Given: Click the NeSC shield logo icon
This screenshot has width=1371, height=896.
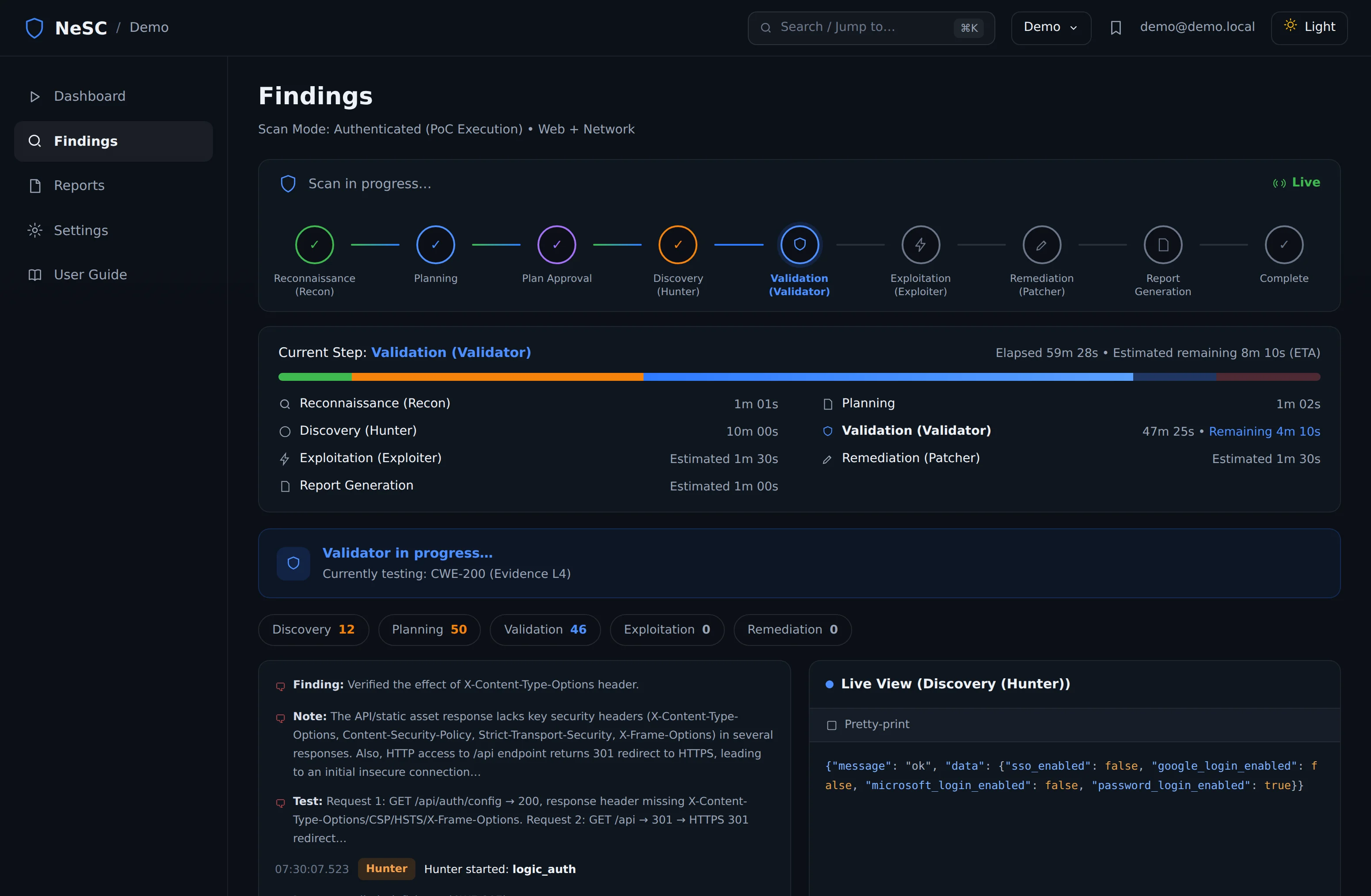Looking at the screenshot, I should tap(34, 28).
